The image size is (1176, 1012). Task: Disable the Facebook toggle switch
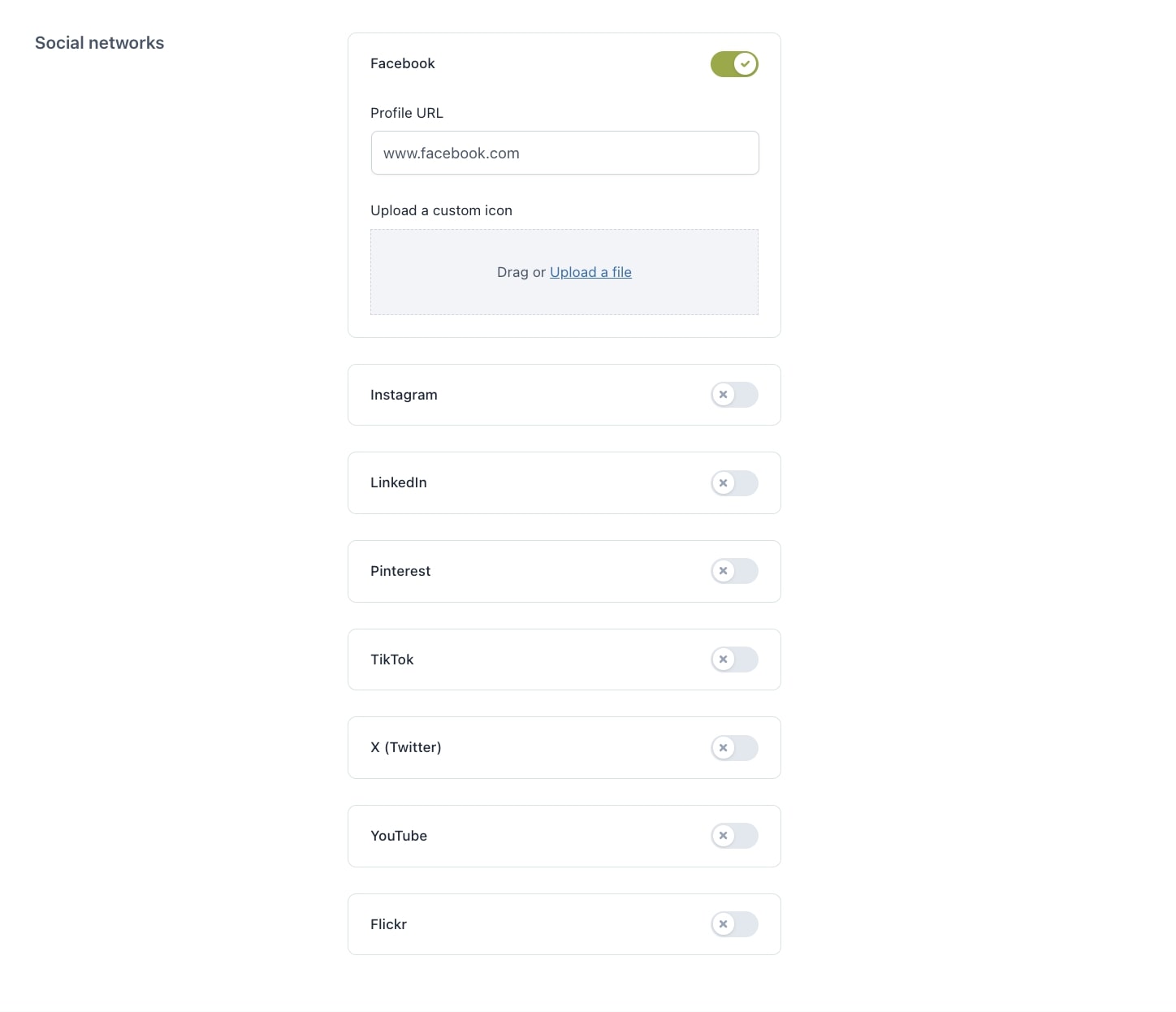click(x=734, y=64)
